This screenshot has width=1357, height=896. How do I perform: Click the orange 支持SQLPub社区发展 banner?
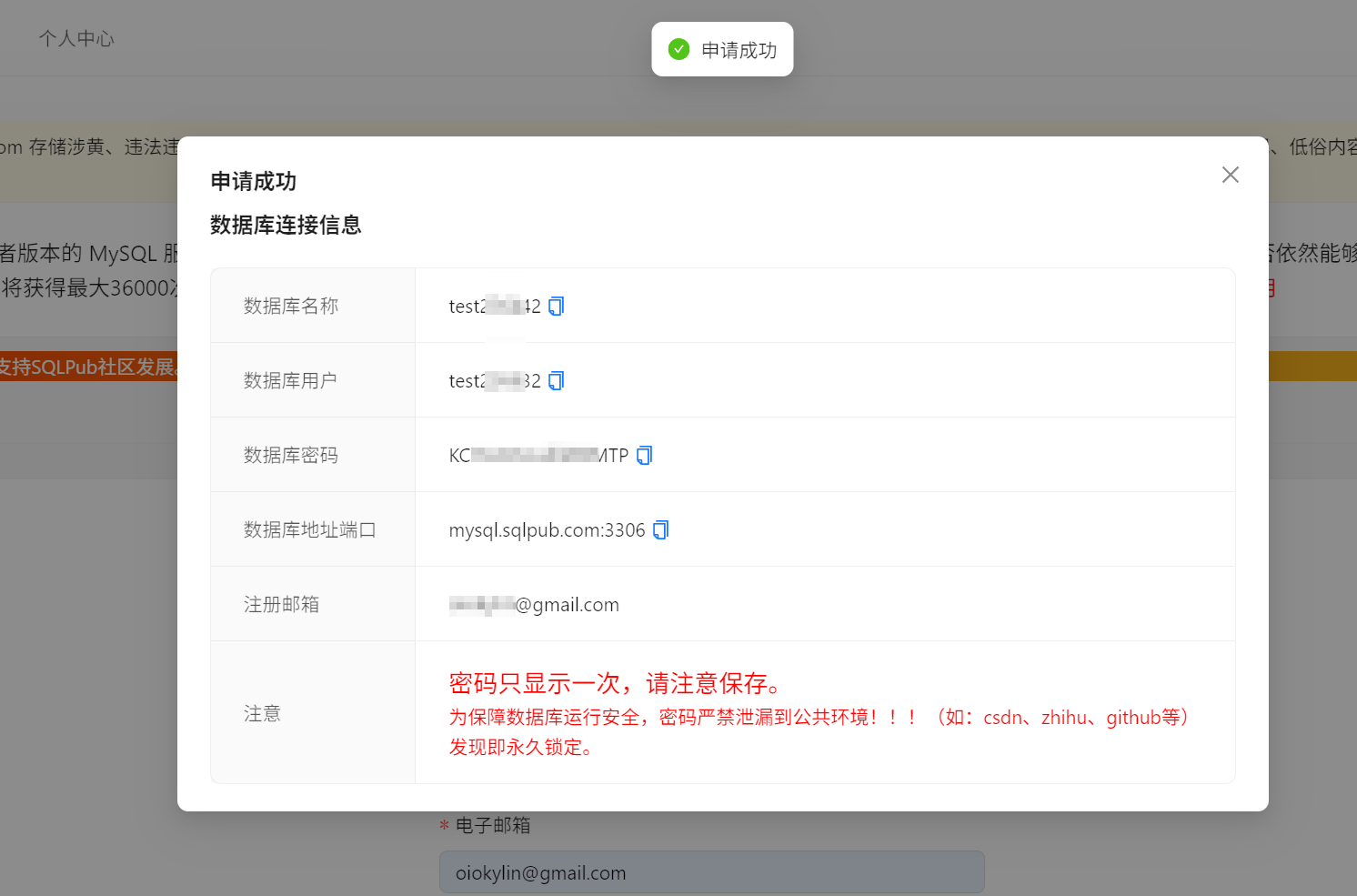click(89, 367)
